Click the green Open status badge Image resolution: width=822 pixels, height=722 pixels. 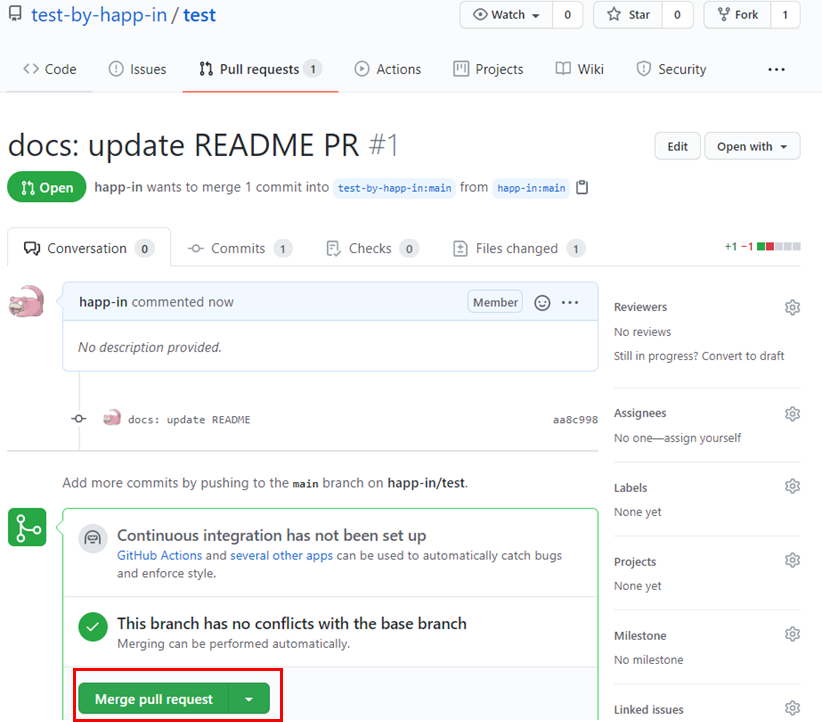pyautogui.click(x=47, y=187)
